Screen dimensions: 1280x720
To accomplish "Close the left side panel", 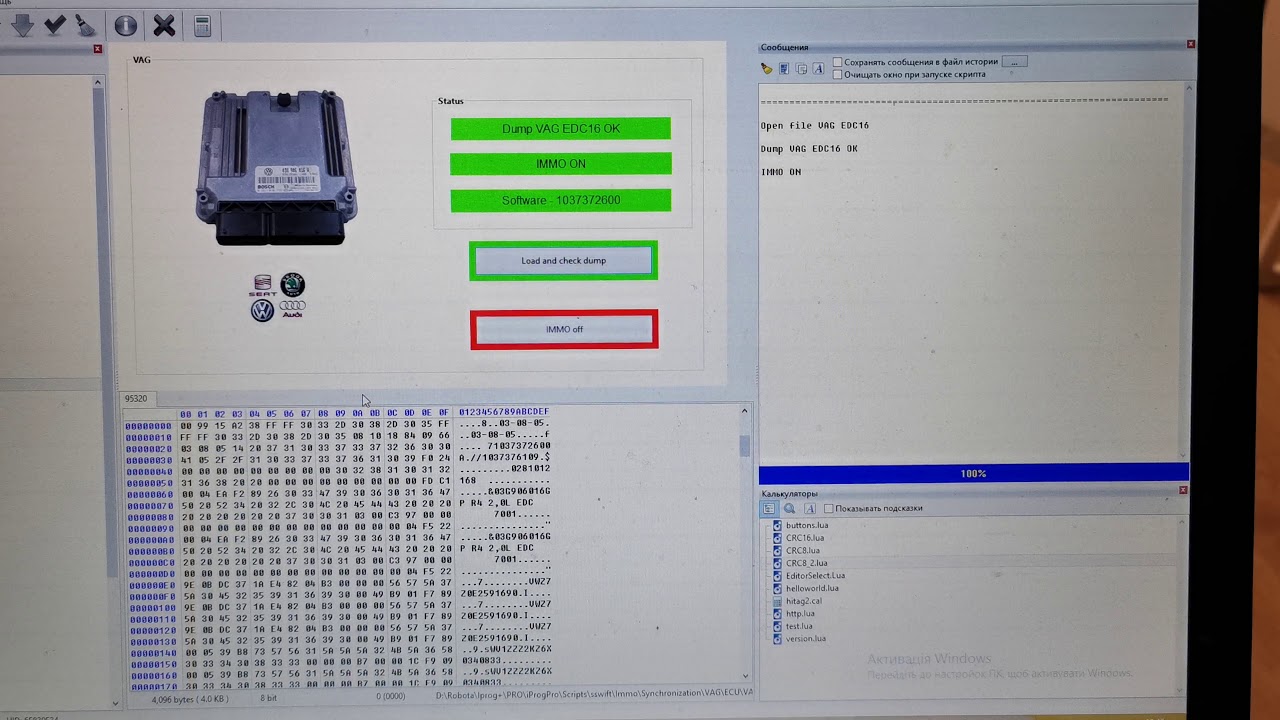I will click(x=97, y=49).
